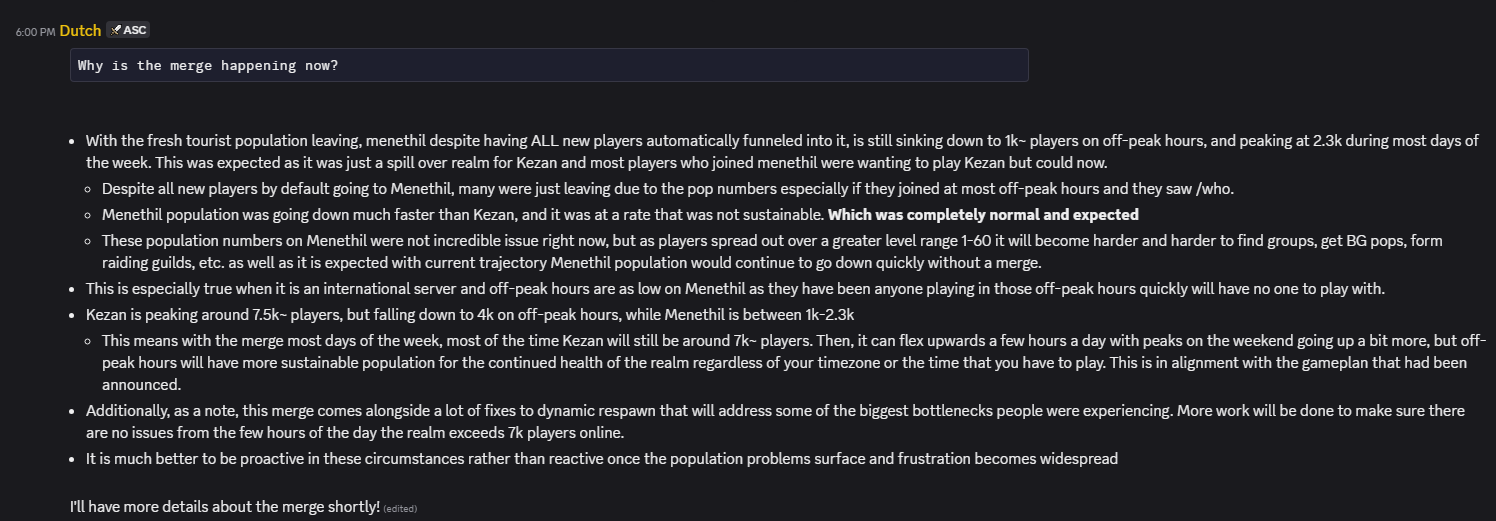Click the ASC server tag sword icon
Viewport: 1496px width, 521px height.
pyautogui.click(x=115, y=30)
